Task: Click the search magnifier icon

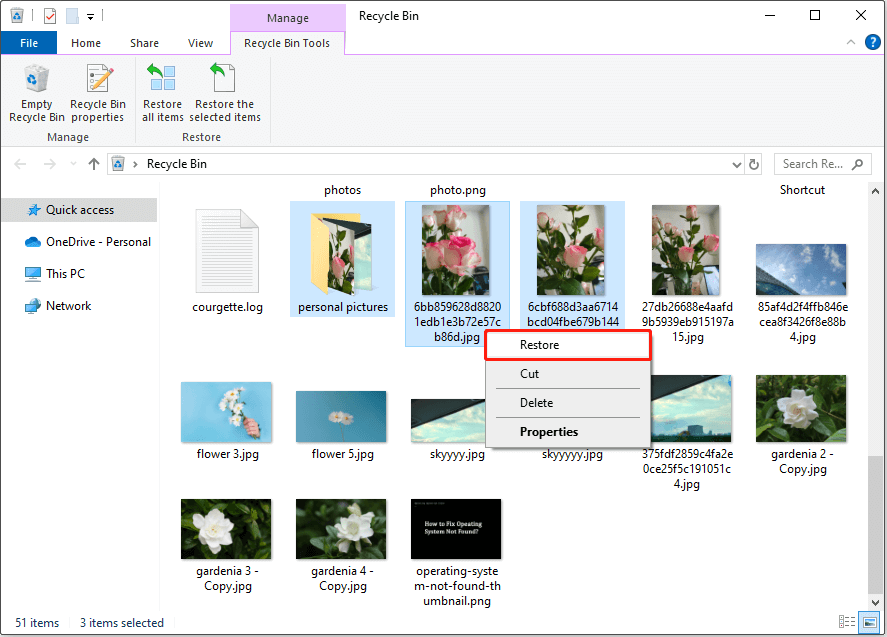Action: click(x=856, y=163)
